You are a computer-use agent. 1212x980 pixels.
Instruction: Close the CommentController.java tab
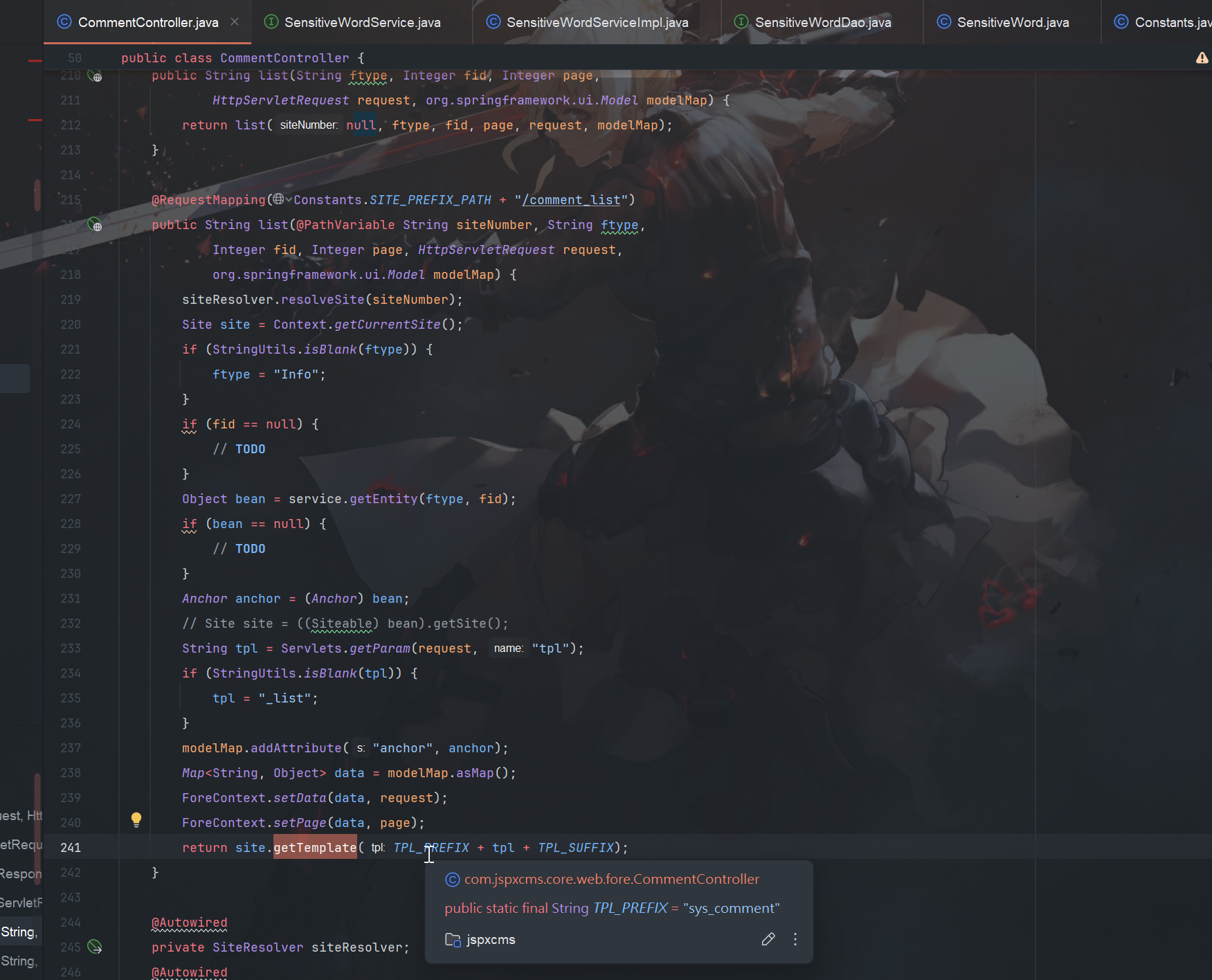tap(235, 22)
